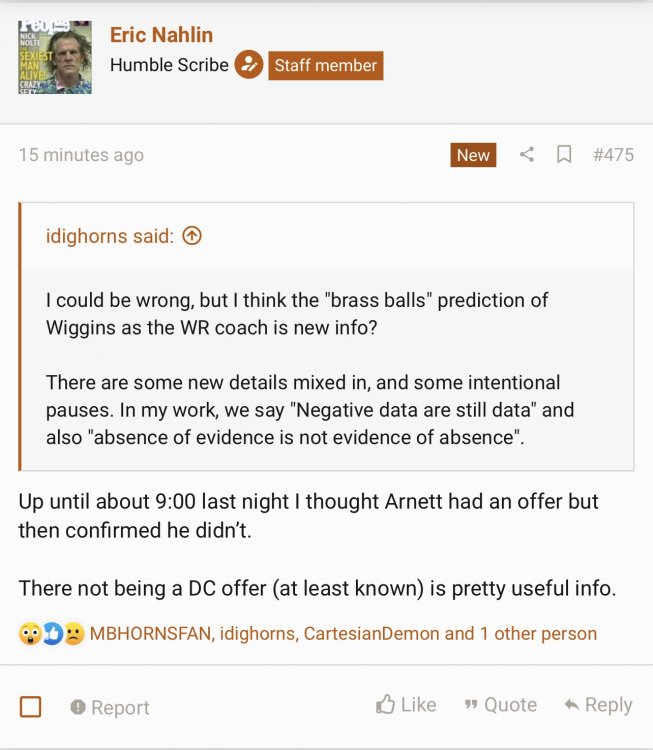Jump to idighorns' original quoted post arrow

tap(192, 236)
